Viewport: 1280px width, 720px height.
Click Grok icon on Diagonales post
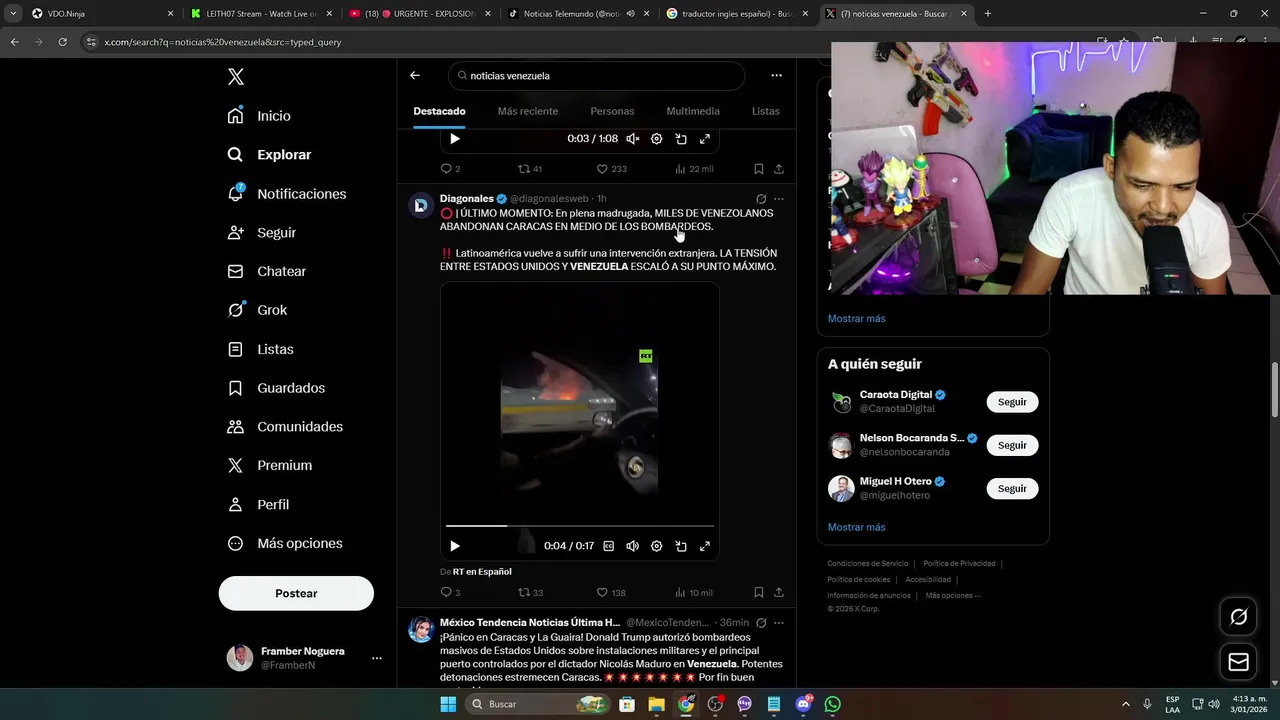click(761, 199)
